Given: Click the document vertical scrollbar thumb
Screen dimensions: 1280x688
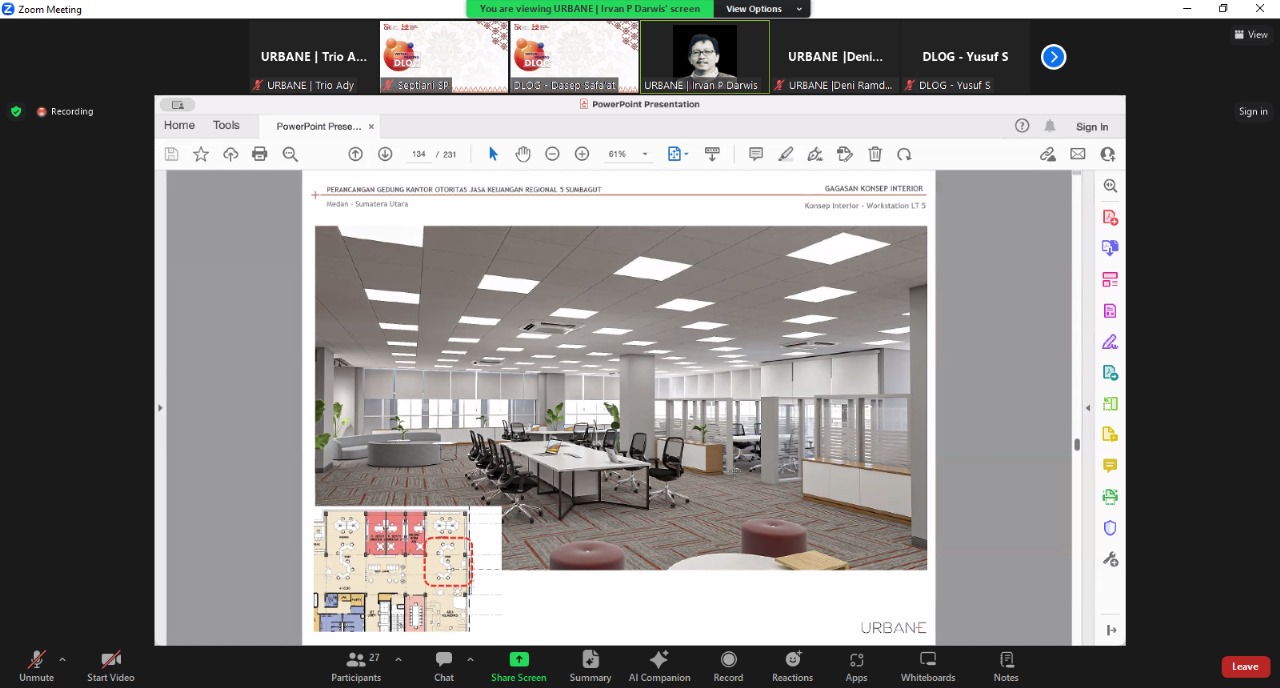Looking at the screenshot, I should 1076,444.
